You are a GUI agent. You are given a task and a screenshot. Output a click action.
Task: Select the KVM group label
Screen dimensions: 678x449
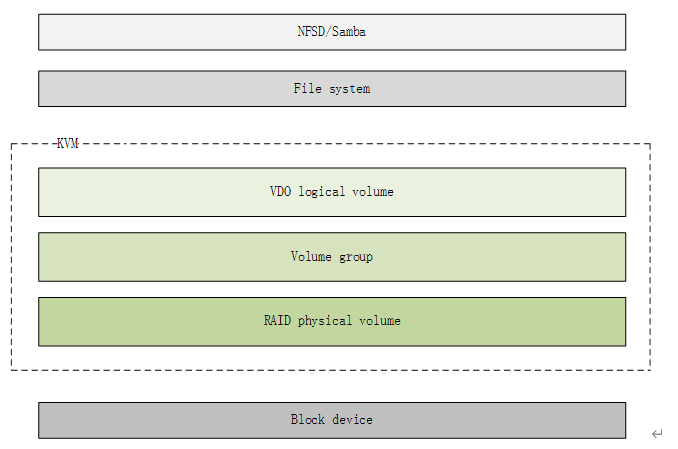point(68,143)
